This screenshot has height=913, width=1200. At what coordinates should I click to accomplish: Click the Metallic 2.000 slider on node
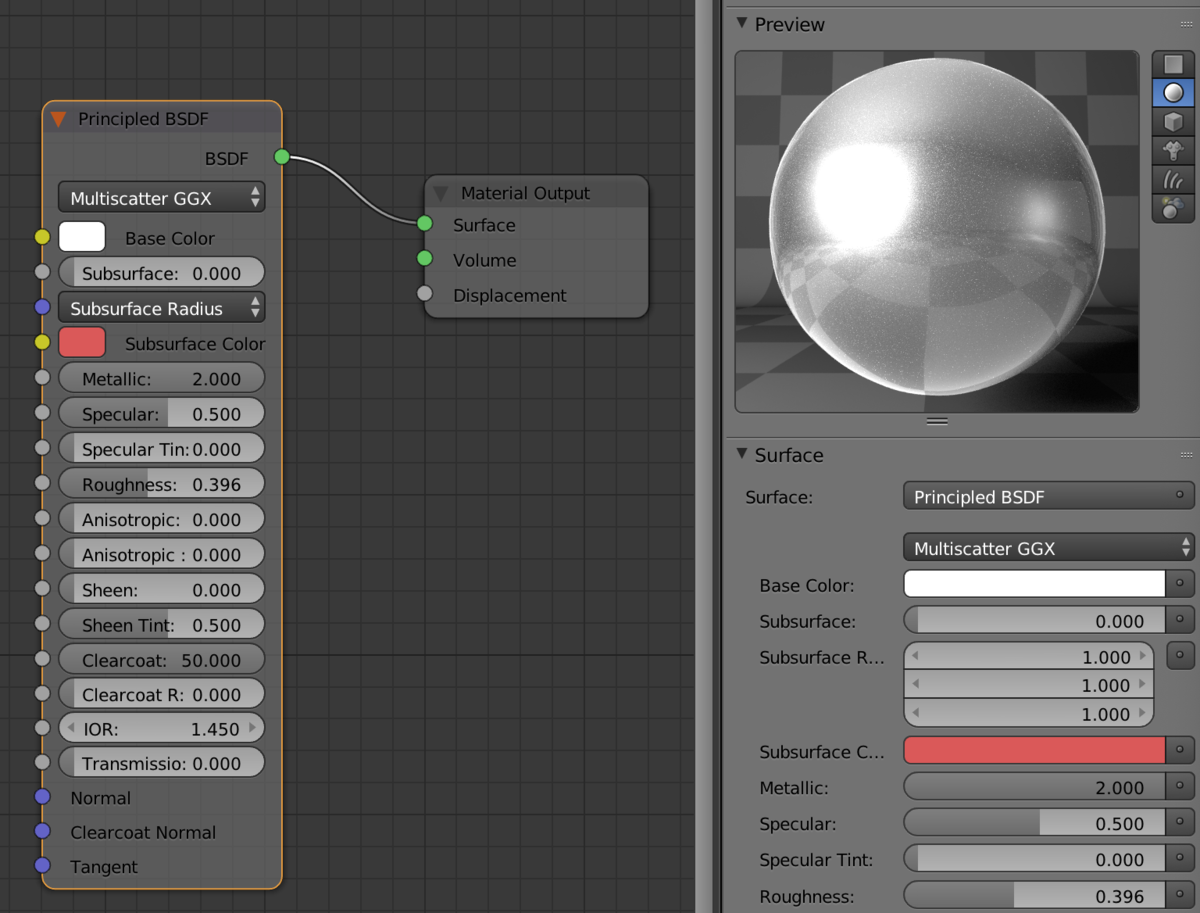click(161, 378)
